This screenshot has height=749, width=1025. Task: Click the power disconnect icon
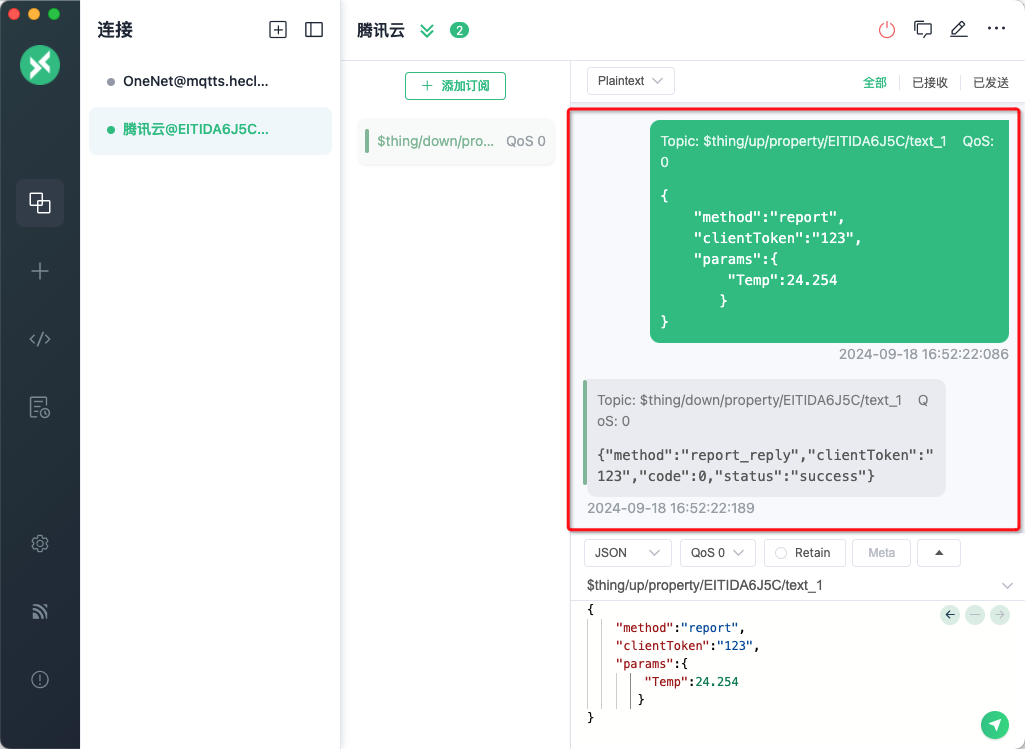click(887, 30)
